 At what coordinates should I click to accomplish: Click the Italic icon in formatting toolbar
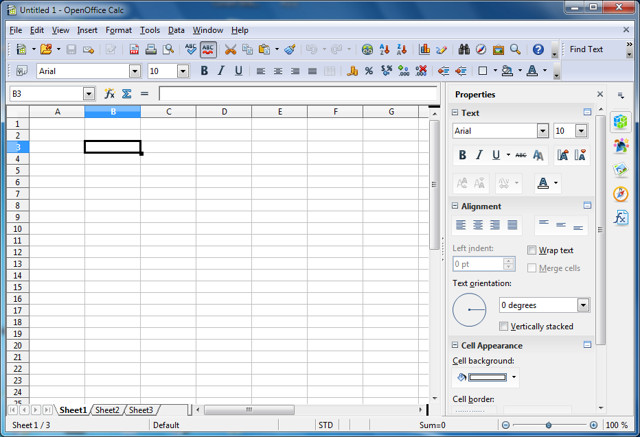(221, 71)
